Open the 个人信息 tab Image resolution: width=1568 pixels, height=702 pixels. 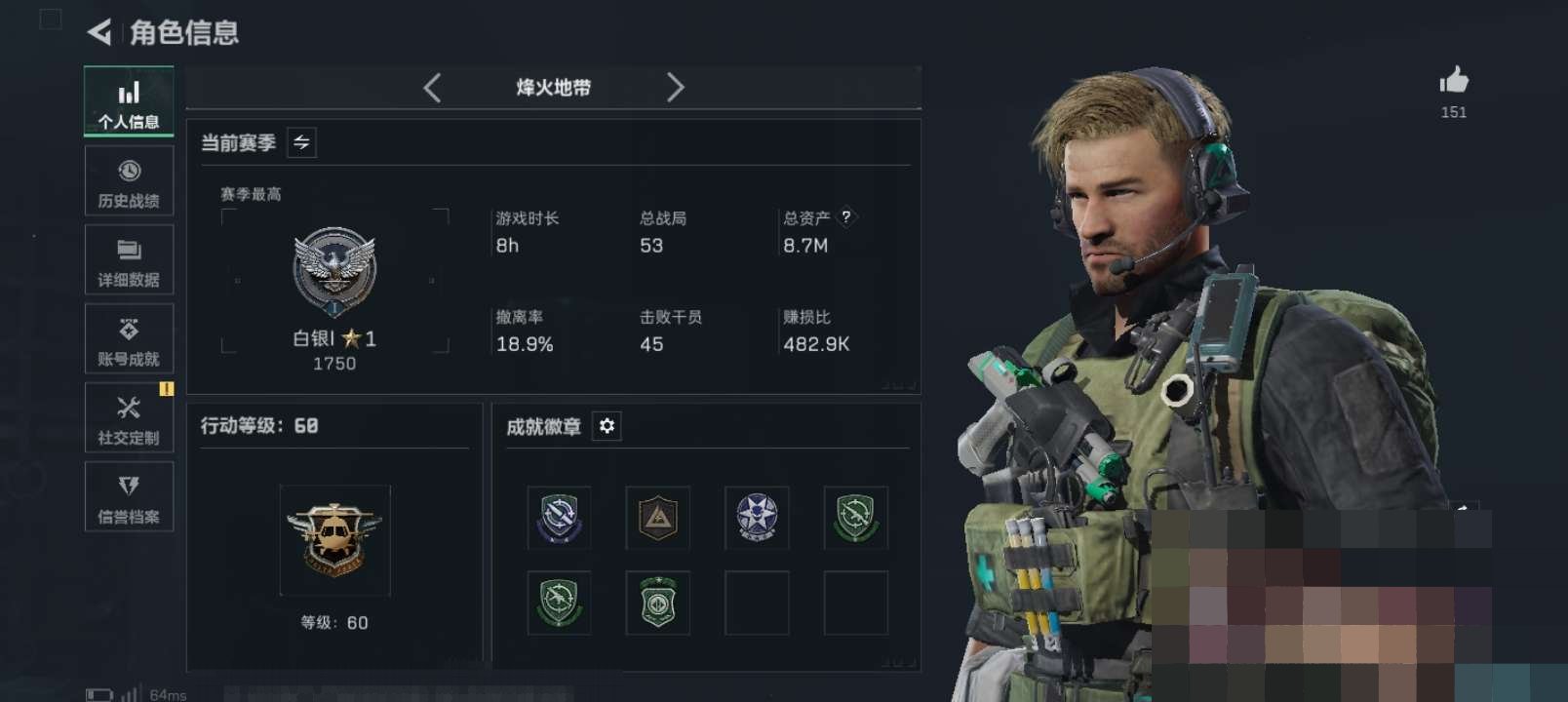pos(129,101)
